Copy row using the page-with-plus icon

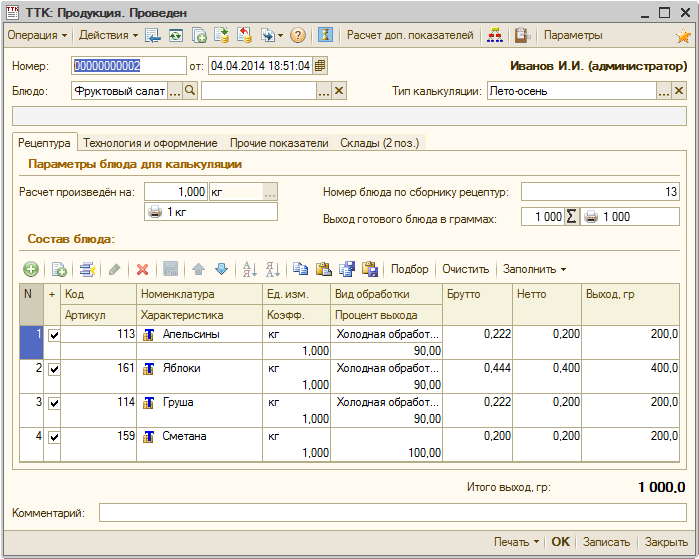(59, 269)
